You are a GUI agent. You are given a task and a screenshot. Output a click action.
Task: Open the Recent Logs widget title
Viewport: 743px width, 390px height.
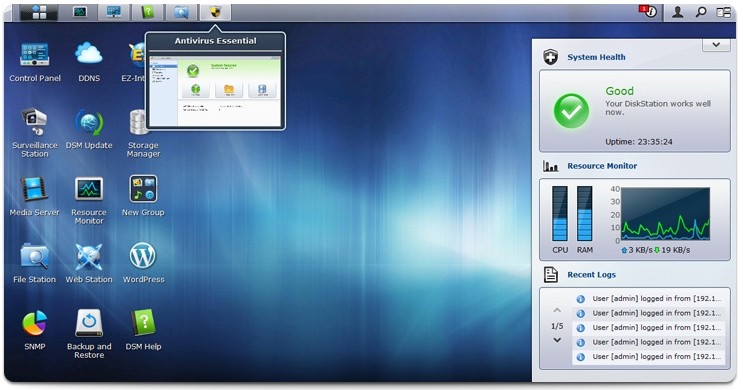(x=591, y=275)
